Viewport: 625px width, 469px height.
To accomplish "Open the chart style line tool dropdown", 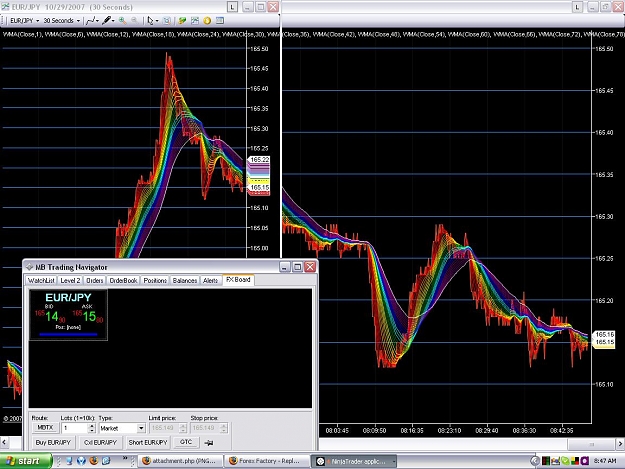I will coord(92,20).
